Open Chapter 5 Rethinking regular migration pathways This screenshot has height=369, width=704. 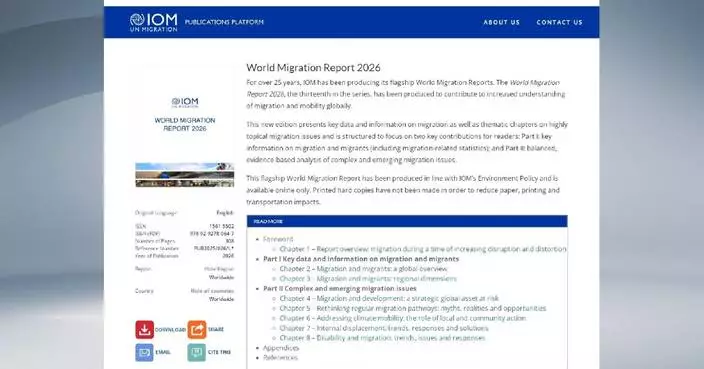(413, 308)
